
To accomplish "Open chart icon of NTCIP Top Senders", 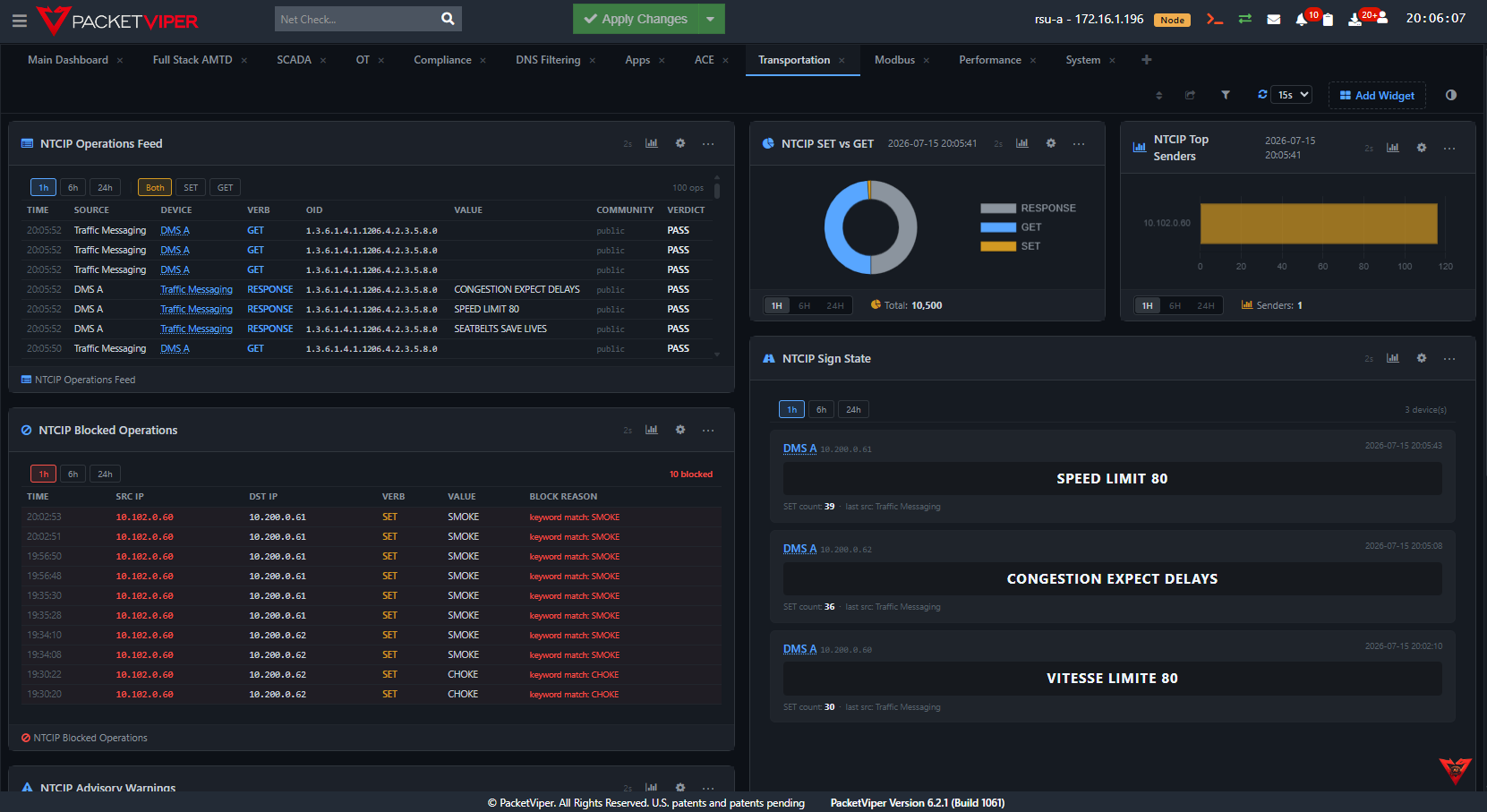I will tap(1393, 148).
